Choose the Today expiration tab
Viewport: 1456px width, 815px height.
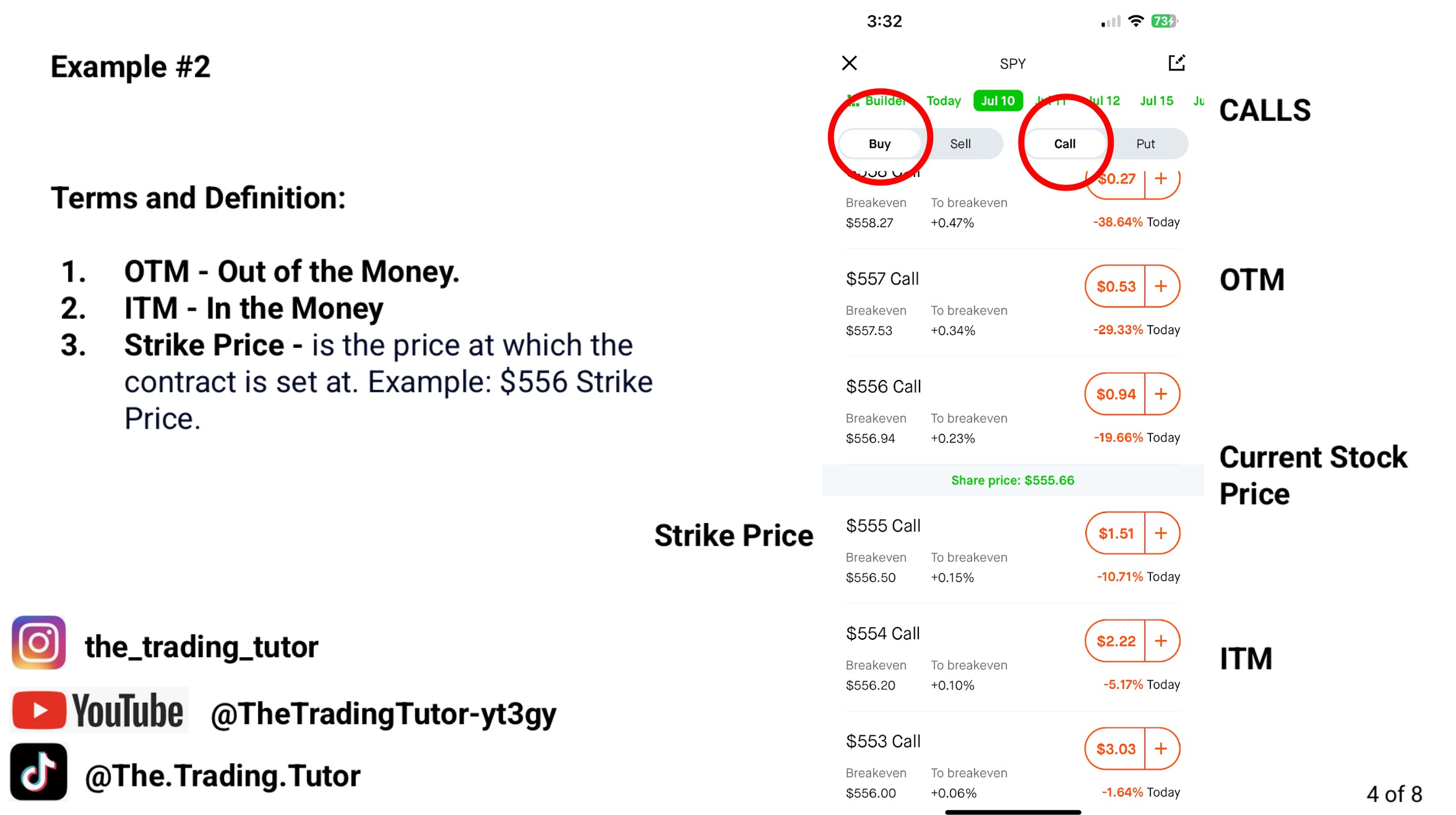coord(943,101)
